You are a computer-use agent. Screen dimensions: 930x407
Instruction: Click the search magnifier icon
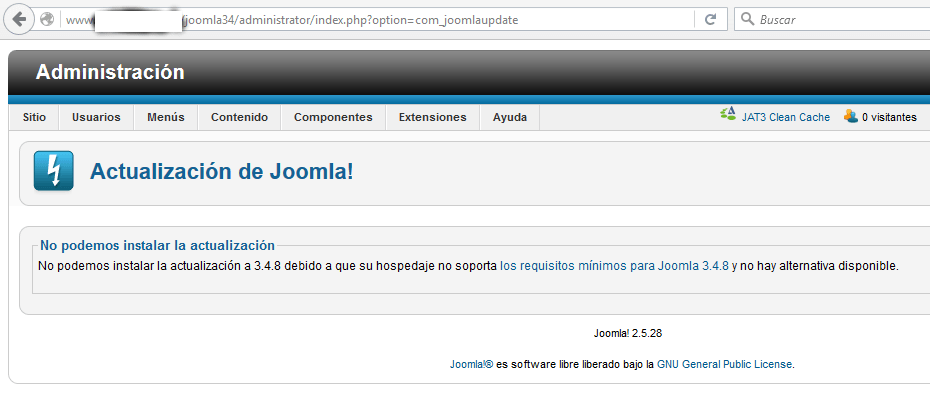(748, 20)
